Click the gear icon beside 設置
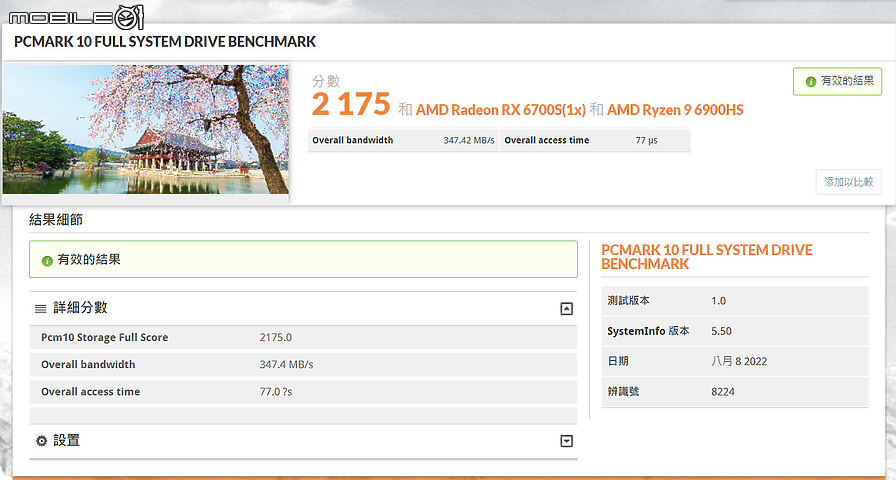The image size is (896, 480). click(x=41, y=441)
